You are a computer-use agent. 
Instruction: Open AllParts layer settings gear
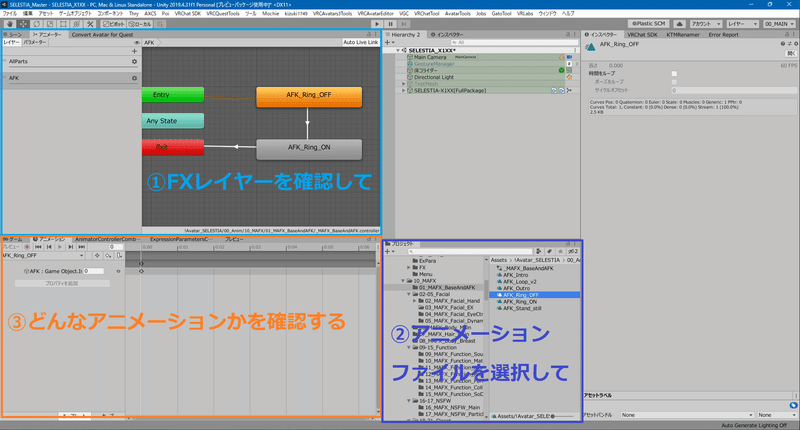(x=134, y=61)
